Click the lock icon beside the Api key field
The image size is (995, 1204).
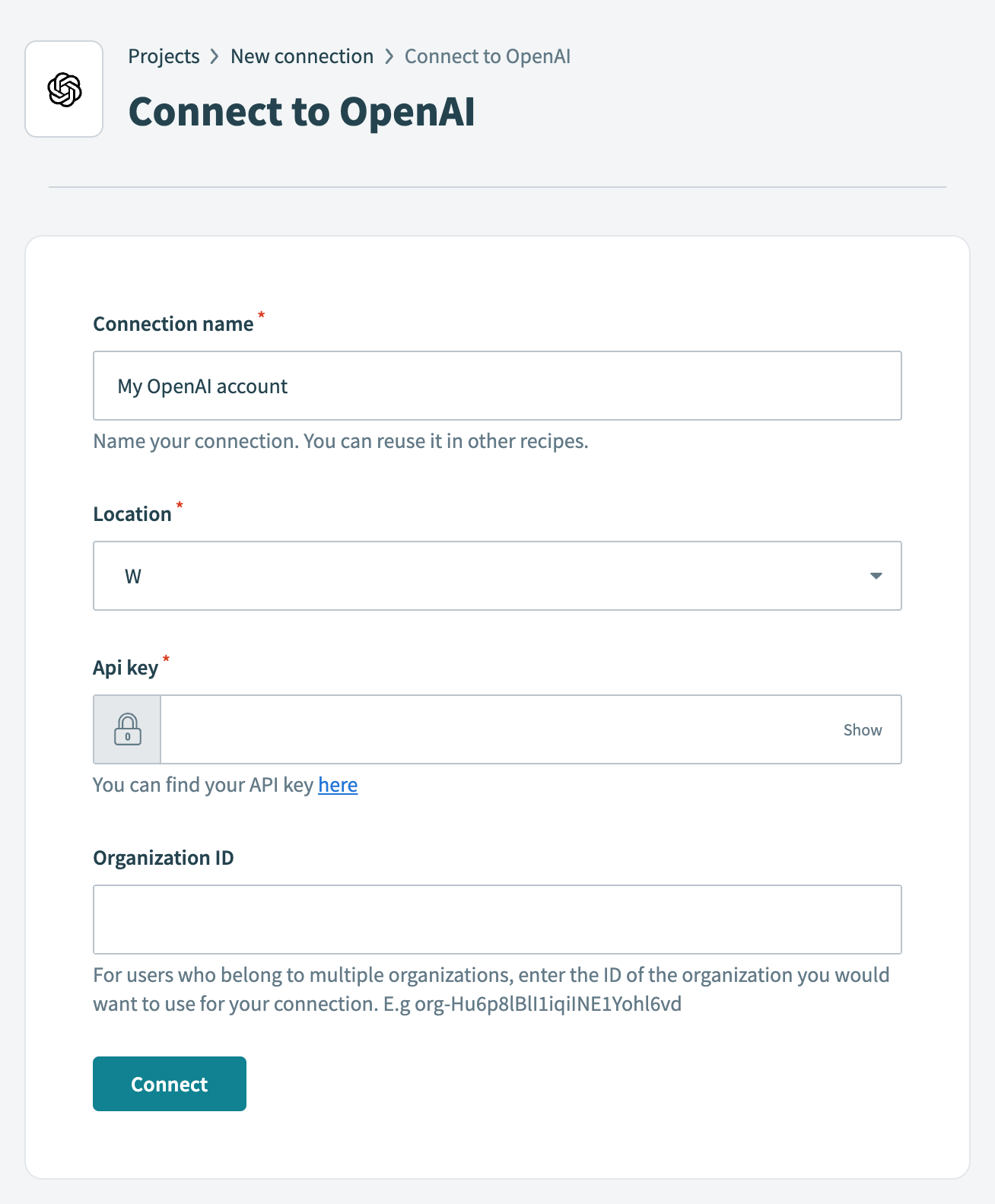tap(126, 729)
